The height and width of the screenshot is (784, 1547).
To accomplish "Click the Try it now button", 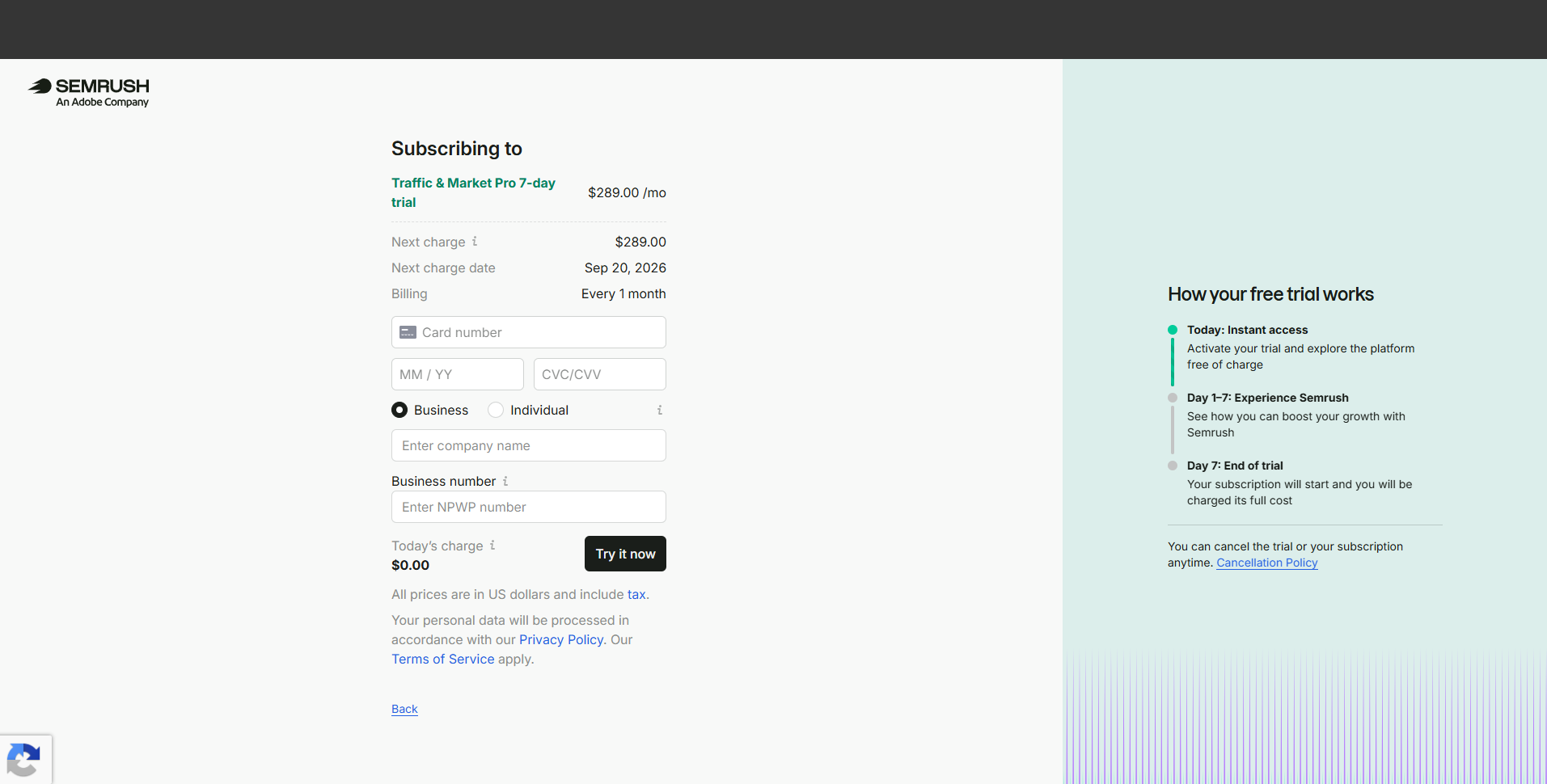I will click(x=625, y=554).
